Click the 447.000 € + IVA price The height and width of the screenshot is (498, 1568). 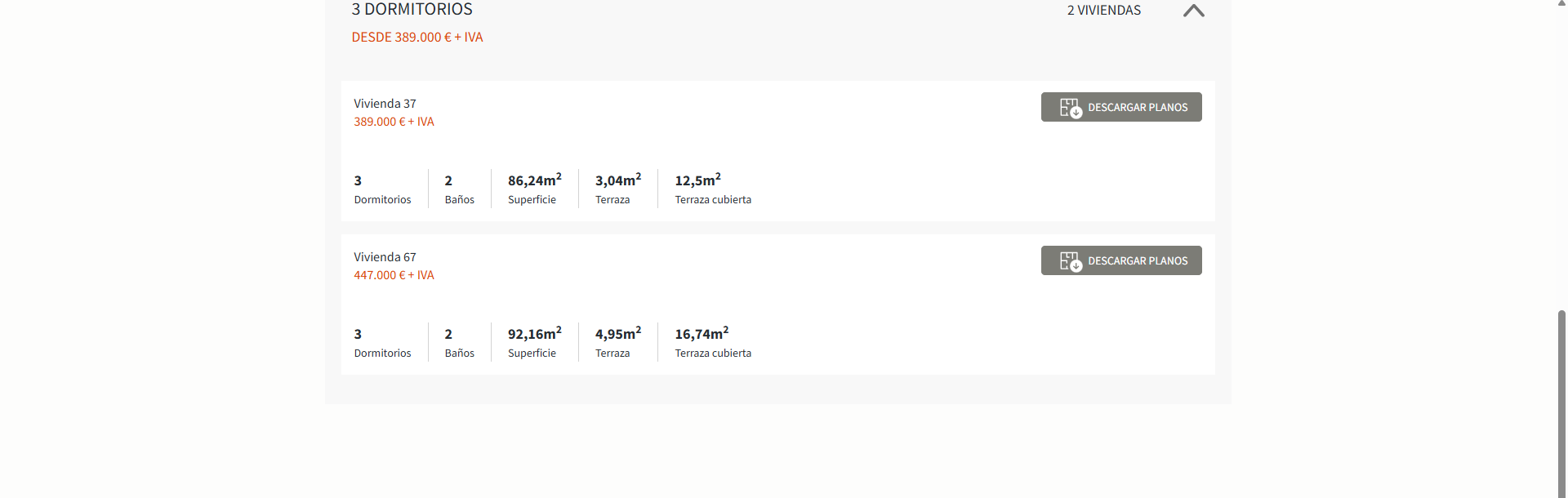pos(394,275)
